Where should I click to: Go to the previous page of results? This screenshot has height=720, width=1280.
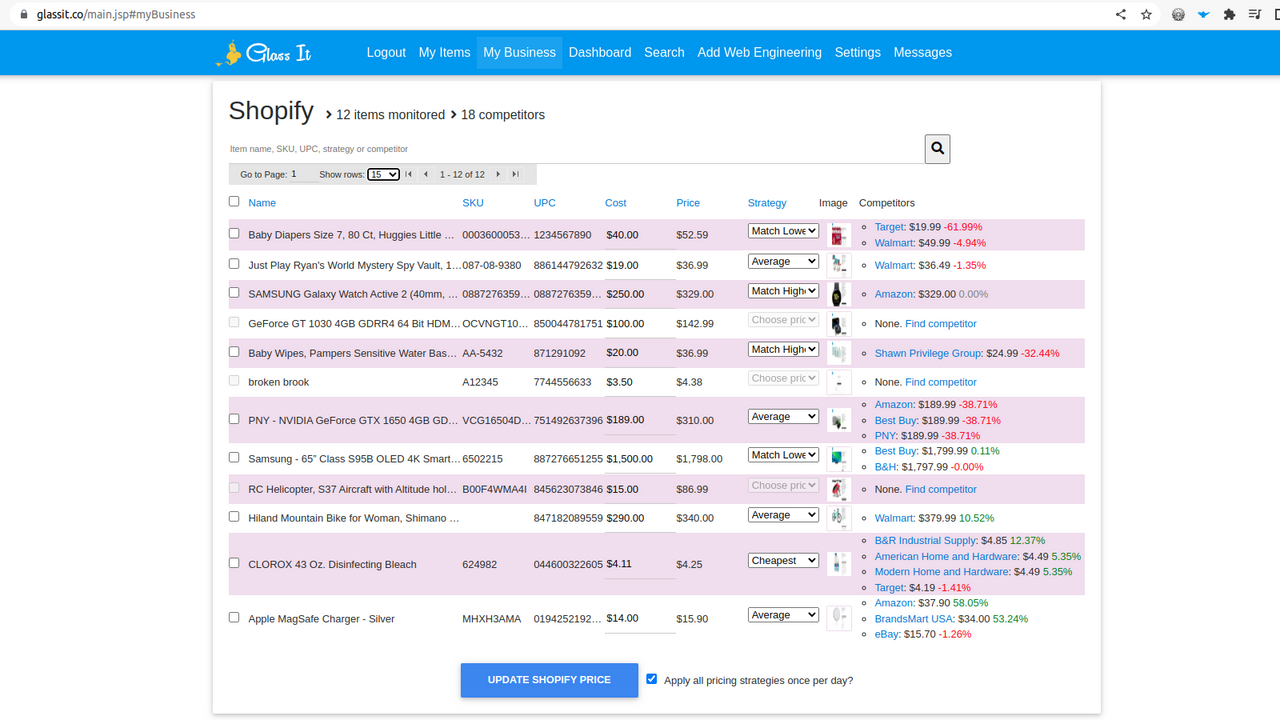coord(426,174)
